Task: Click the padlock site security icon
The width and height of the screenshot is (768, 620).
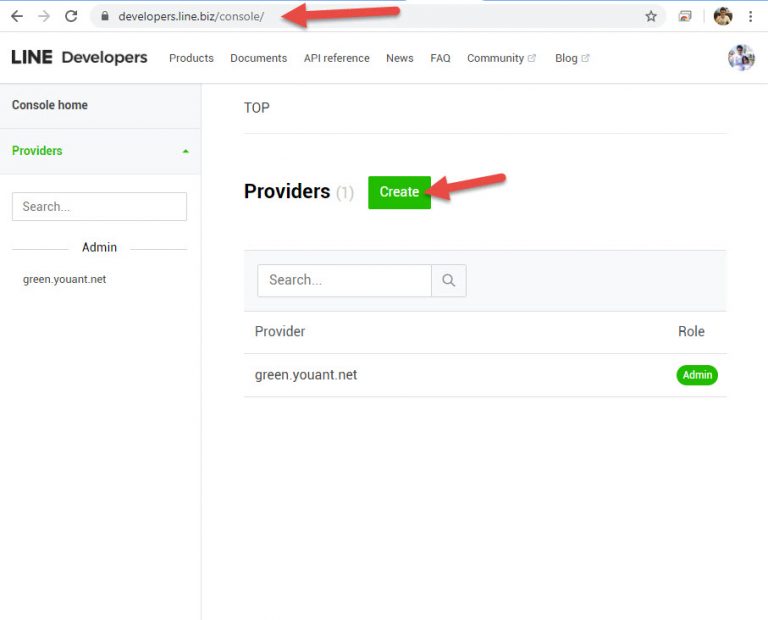Action: click(104, 16)
